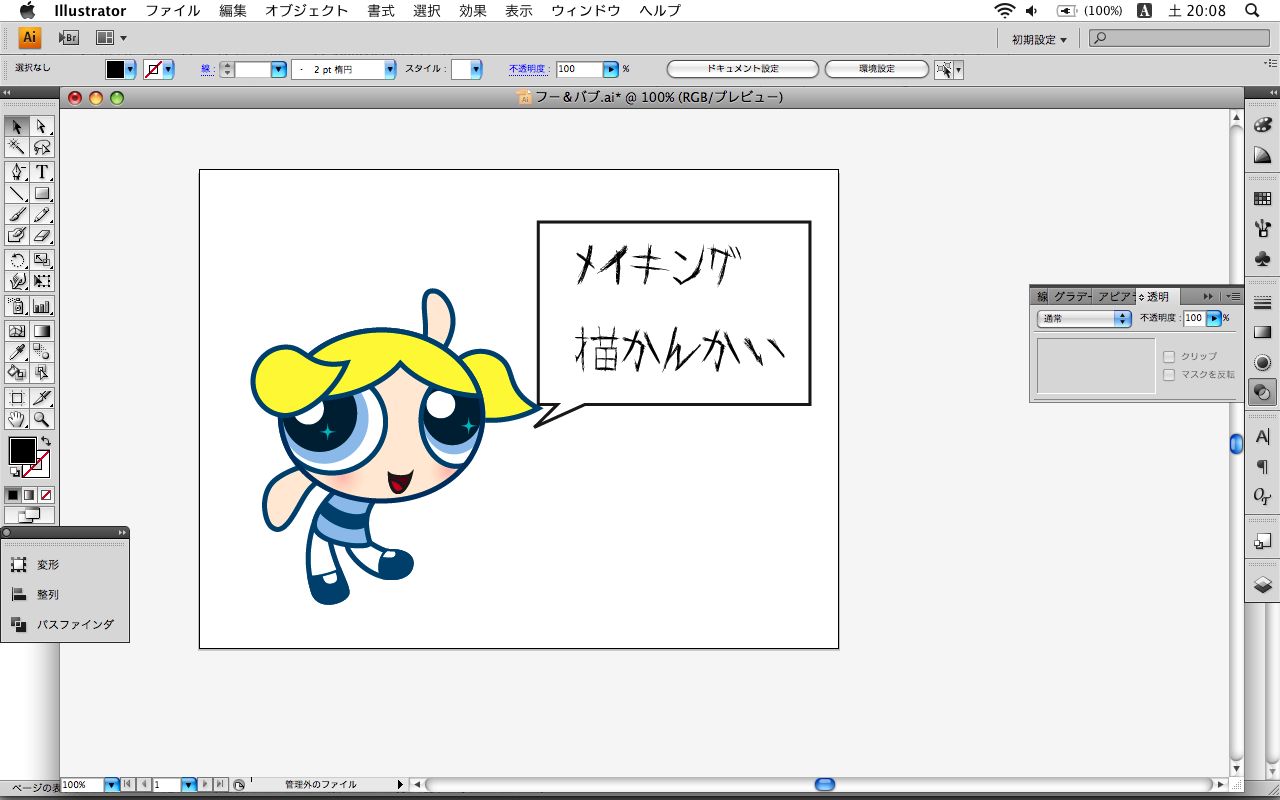Viewport: 1280px width, 800px height.
Task: Open the Layers panel icon in dock
Action: [1262, 585]
